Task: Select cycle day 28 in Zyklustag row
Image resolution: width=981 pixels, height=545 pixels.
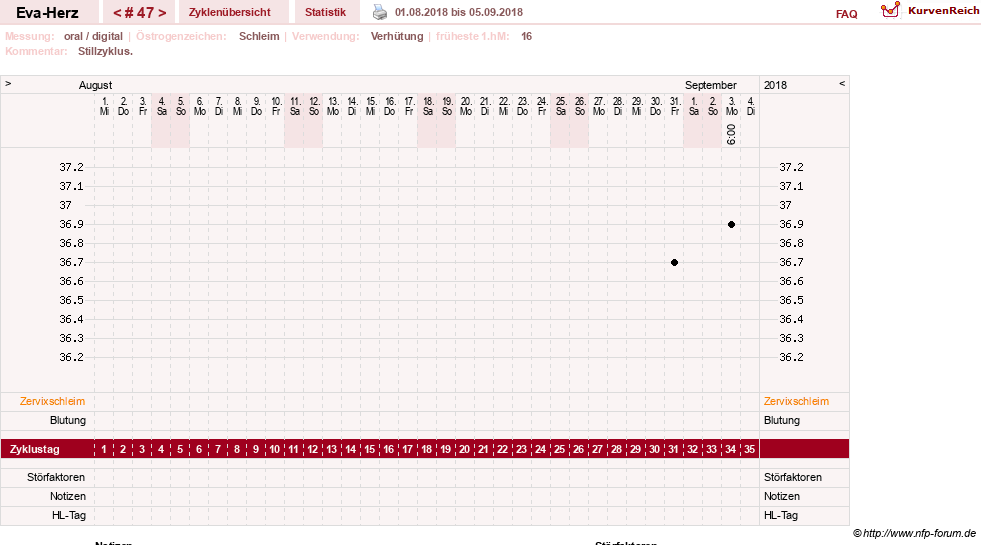Action: click(616, 449)
